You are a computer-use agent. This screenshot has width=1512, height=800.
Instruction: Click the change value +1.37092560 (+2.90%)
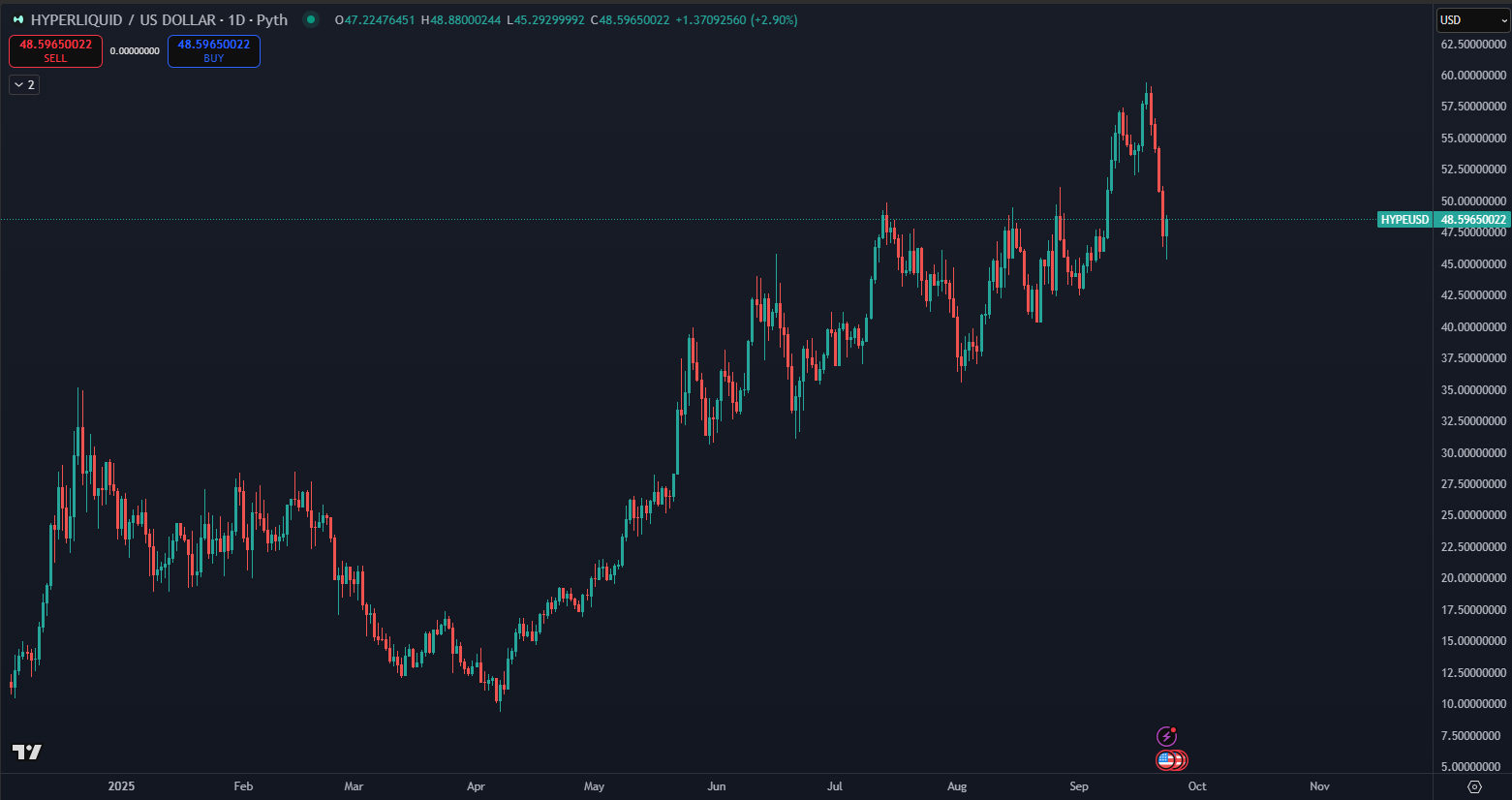(x=736, y=19)
